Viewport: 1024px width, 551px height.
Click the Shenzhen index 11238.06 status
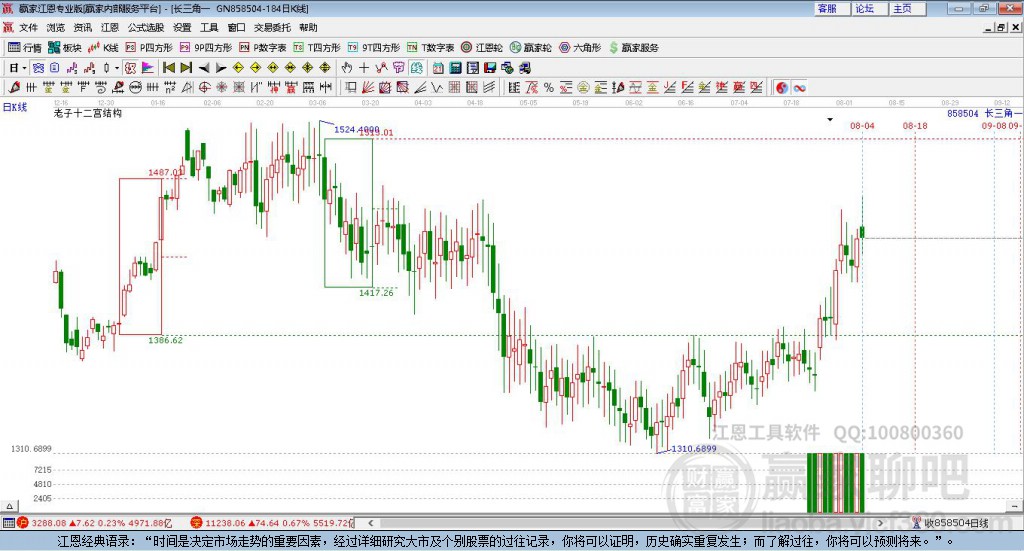pos(271,523)
